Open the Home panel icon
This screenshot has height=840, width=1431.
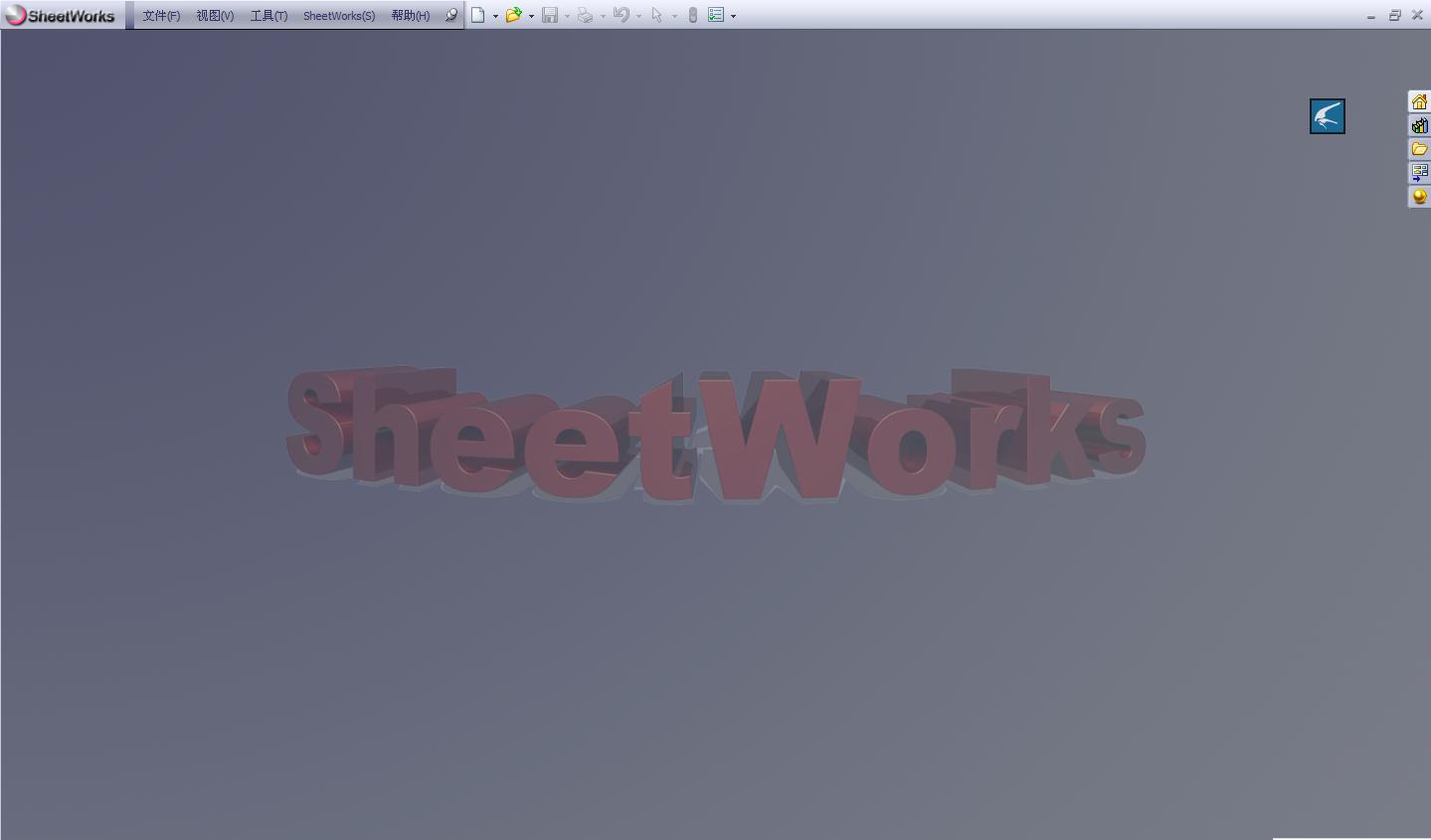(x=1419, y=100)
